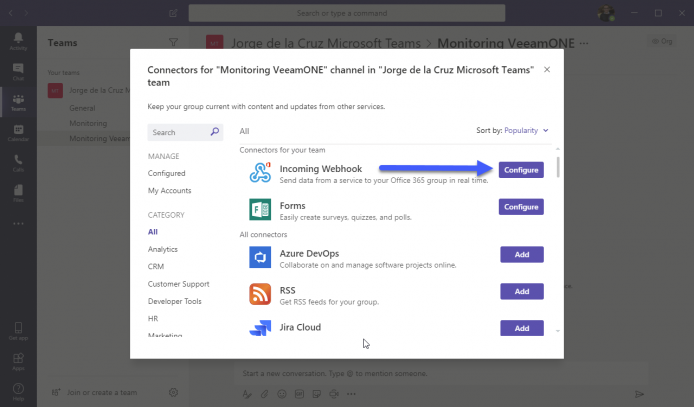Click the search magnifier icon in dialog
Screen dimensions: 694x407
click(215, 132)
